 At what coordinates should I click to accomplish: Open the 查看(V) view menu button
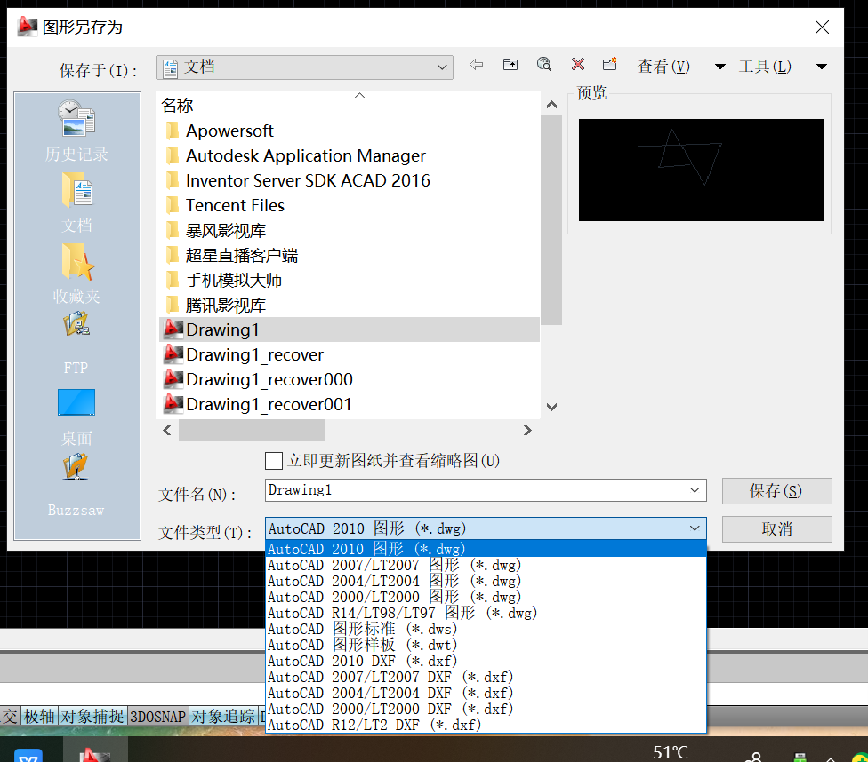[663, 67]
